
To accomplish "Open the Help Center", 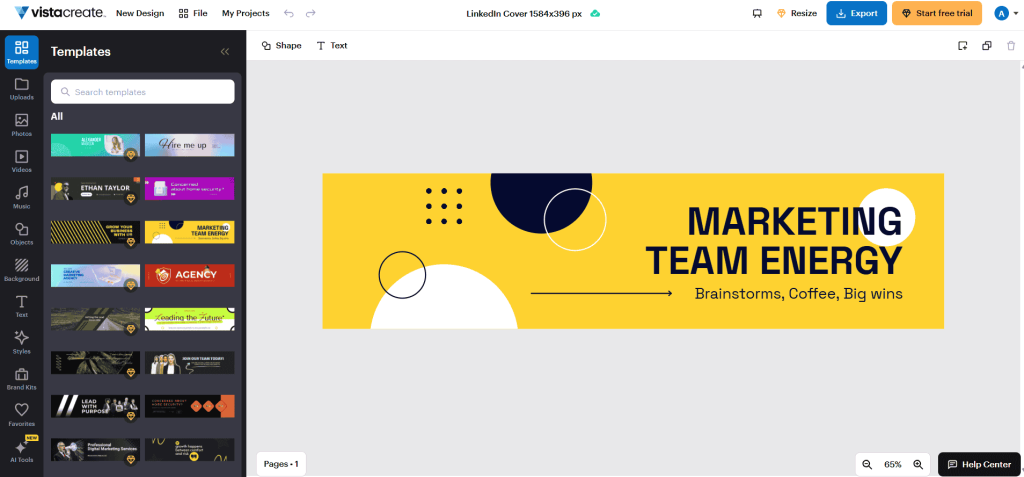I will 979,465.
